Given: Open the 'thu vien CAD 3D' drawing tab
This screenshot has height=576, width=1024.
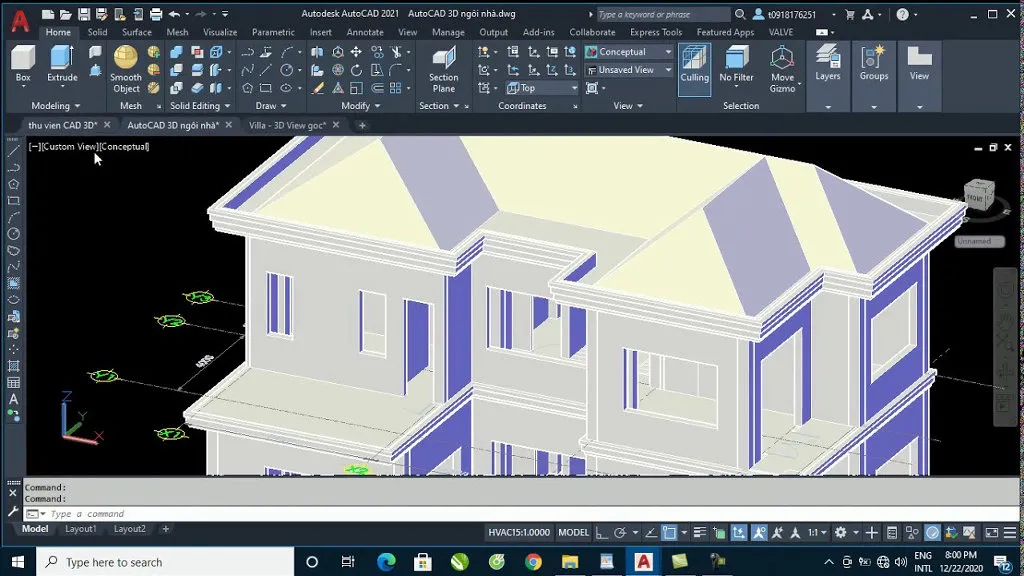Looking at the screenshot, I should point(60,124).
